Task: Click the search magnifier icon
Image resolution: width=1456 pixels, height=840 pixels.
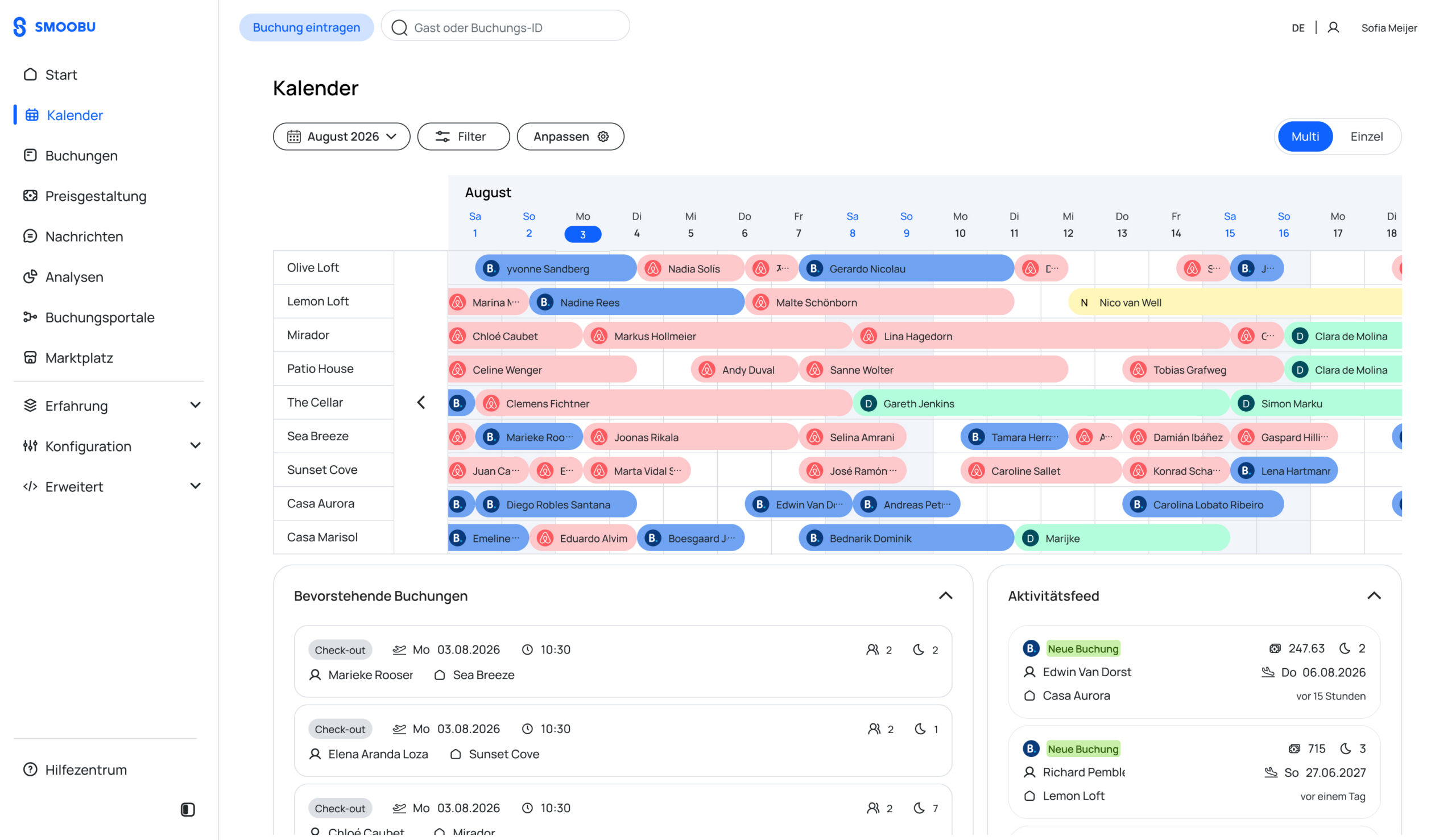Action: pos(399,28)
